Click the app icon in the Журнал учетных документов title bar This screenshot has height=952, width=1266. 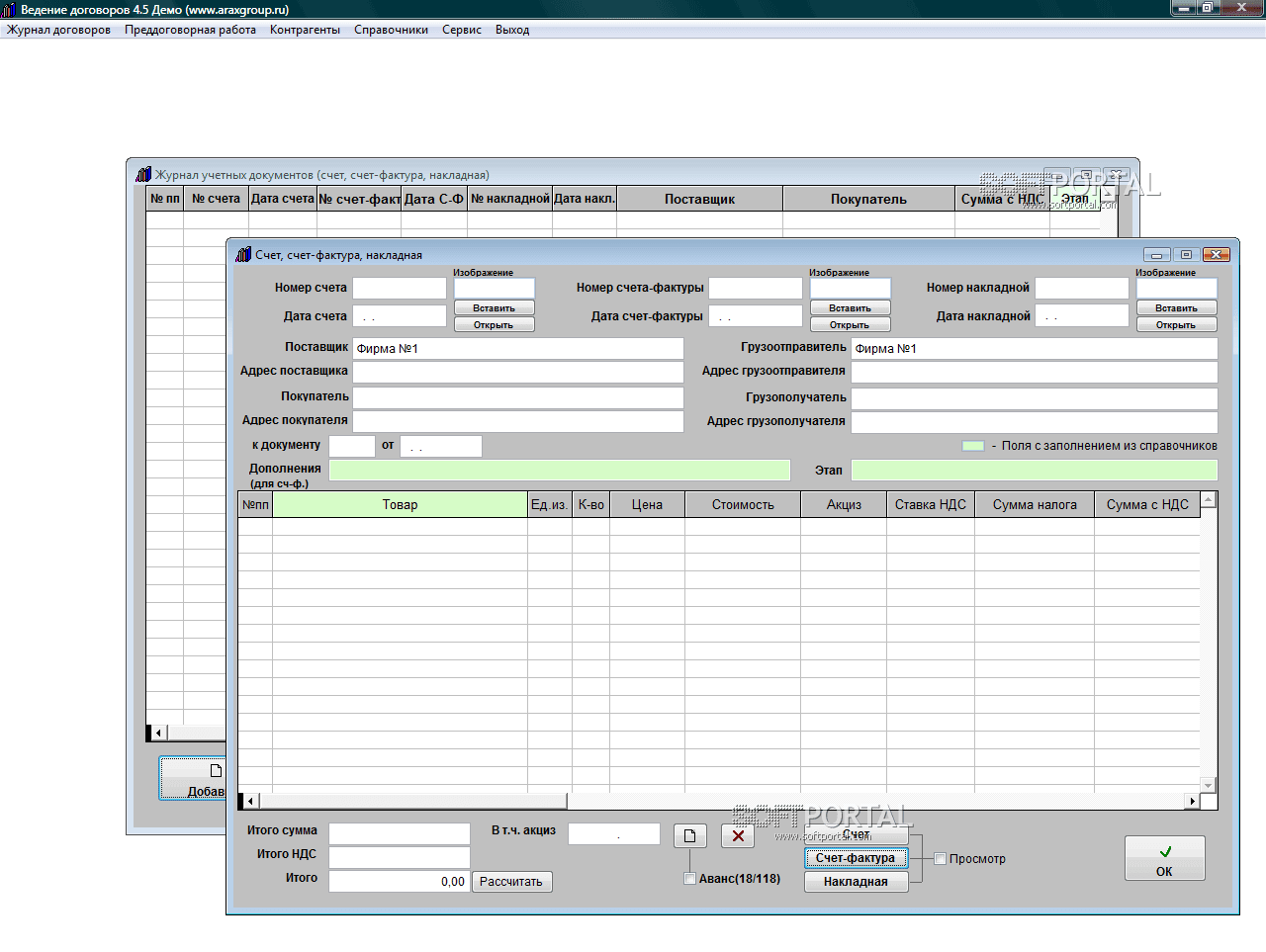[143, 174]
